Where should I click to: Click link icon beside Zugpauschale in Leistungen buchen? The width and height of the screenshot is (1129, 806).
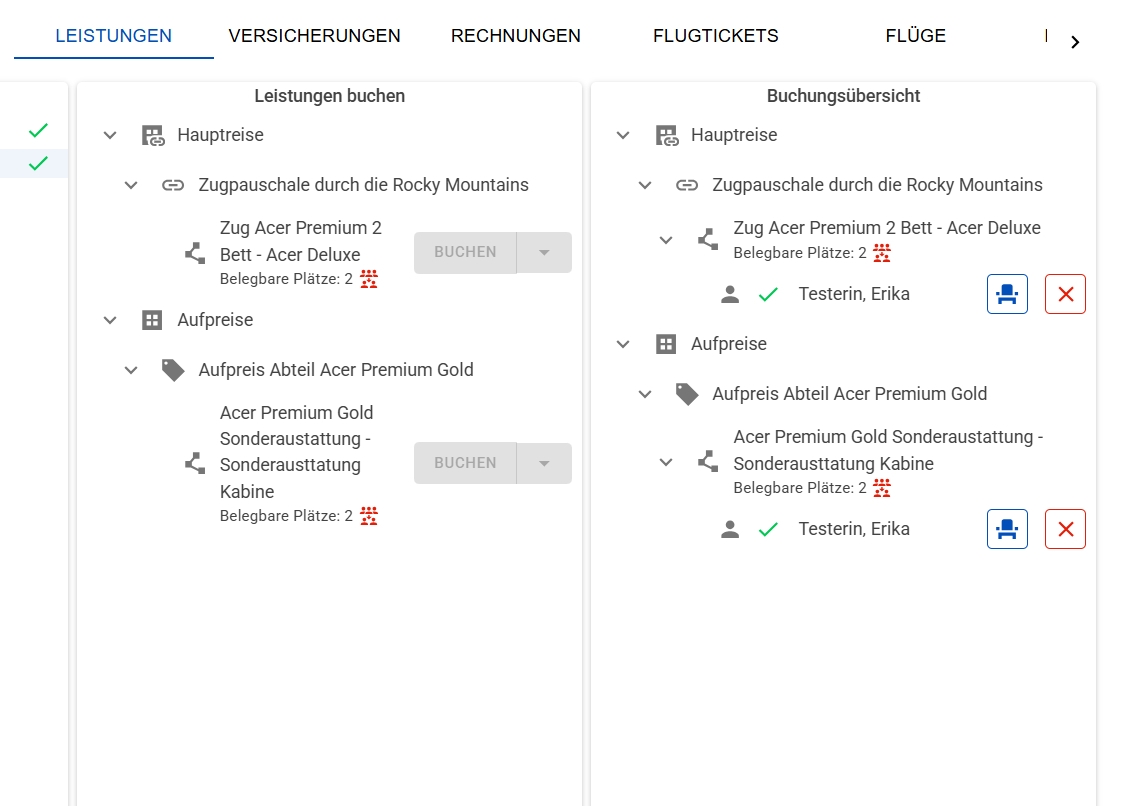[173, 185]
